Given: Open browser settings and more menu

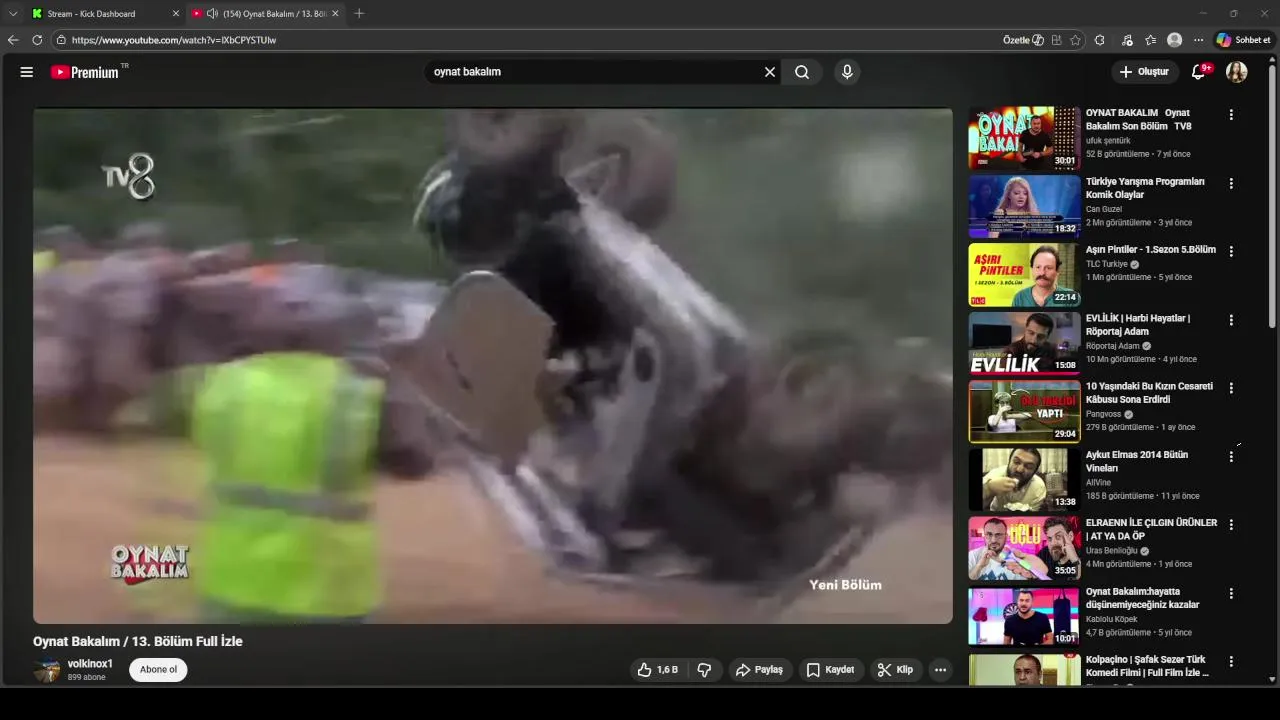Looking at the screenshot, I should [x=1198, y=40].
